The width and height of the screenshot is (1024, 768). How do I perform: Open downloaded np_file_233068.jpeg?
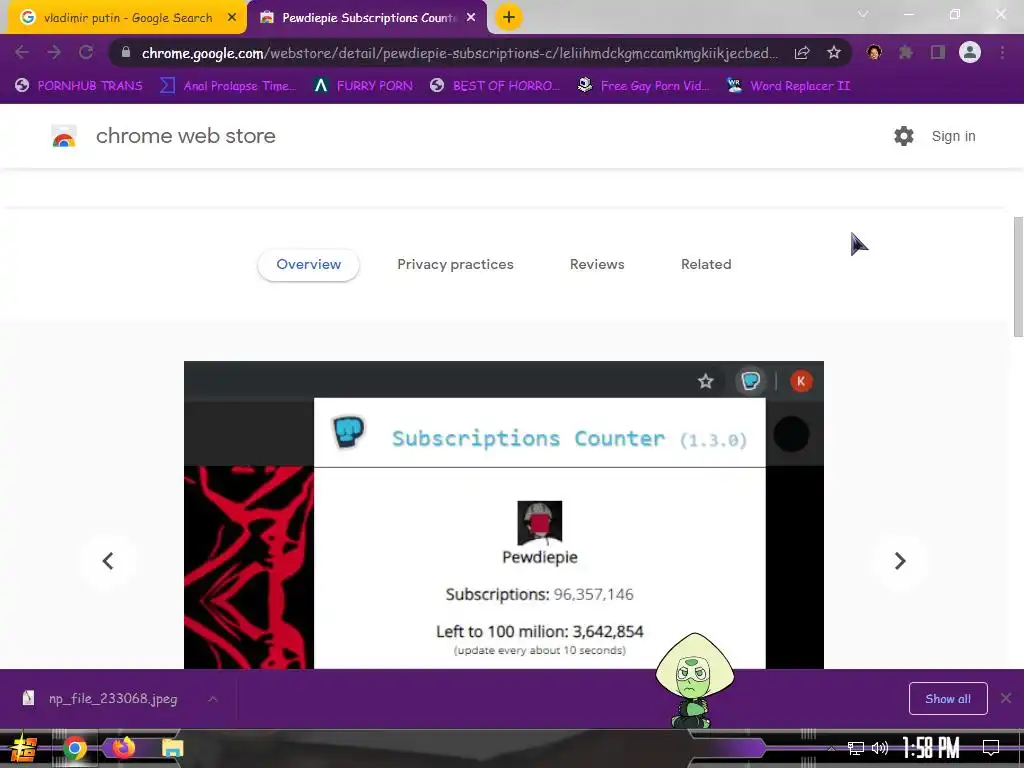(x=112, y=699)
